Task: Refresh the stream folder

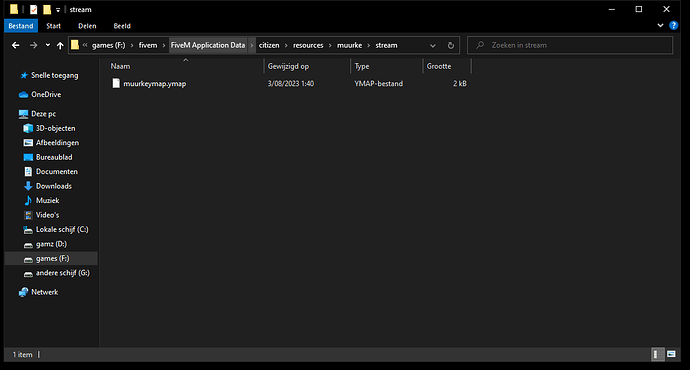Action: coord(451,45)
